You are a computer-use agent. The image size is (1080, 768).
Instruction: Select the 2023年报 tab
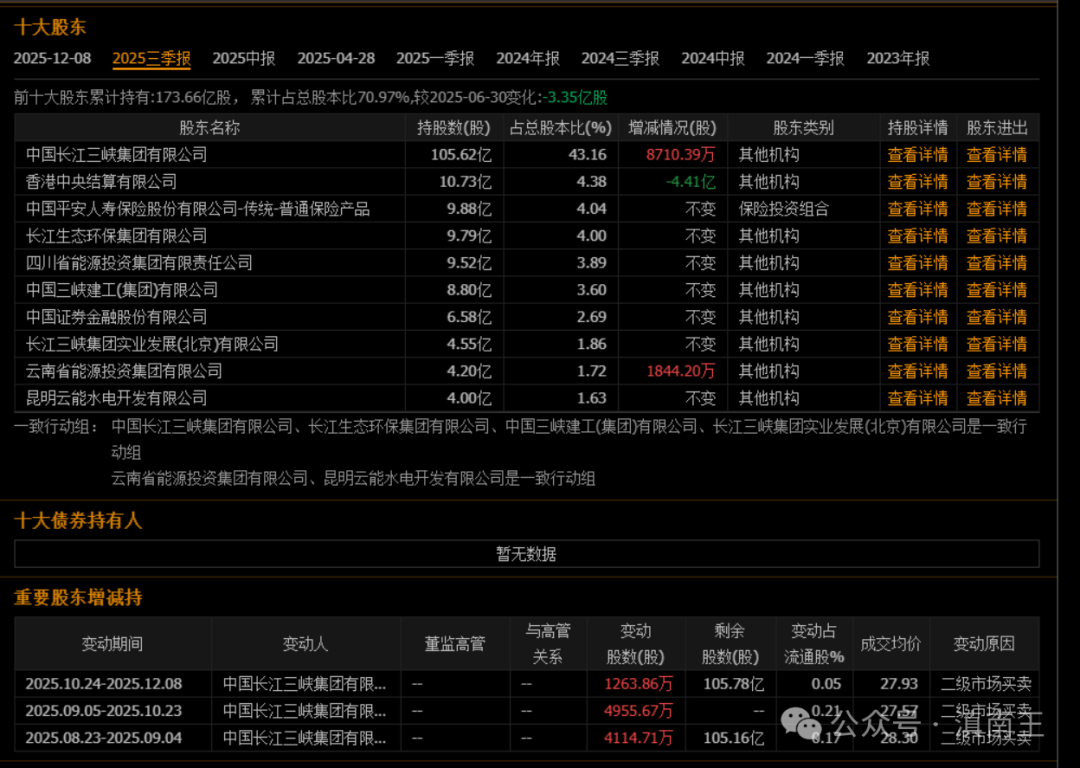click(x=898, y=59)
